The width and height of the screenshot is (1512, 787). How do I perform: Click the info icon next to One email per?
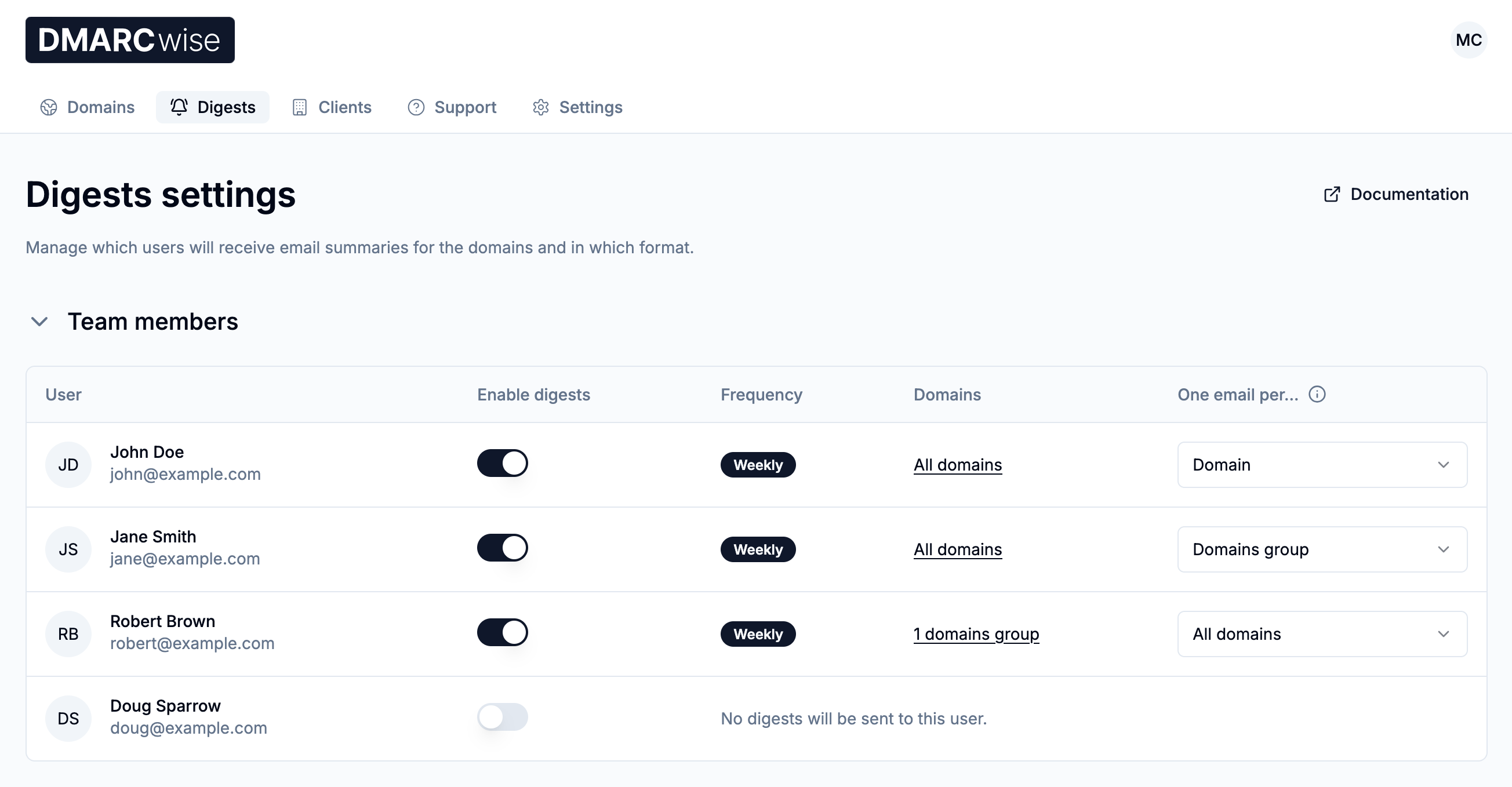(1317, 395)
